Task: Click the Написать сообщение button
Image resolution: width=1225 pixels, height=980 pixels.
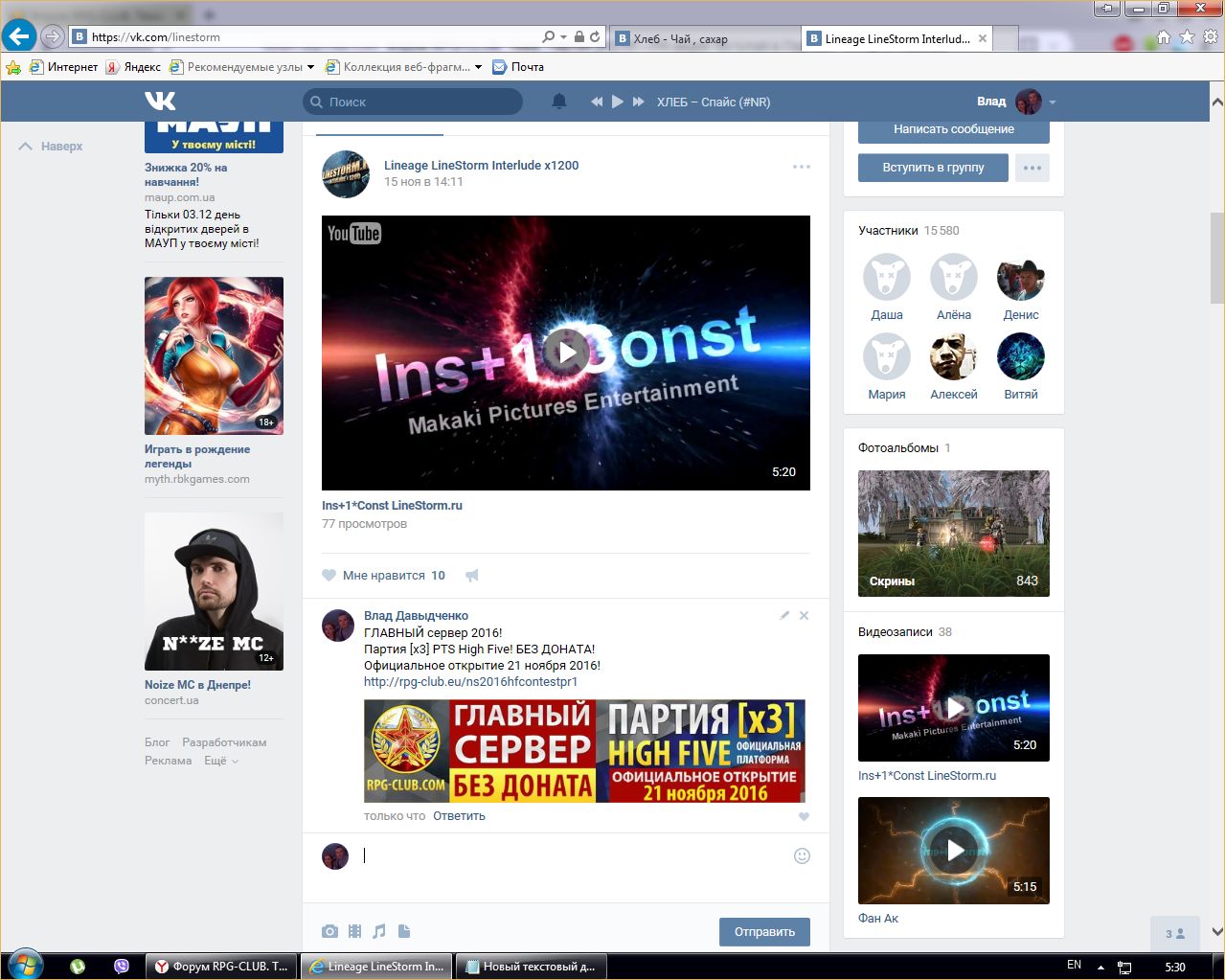Action: 954,129
